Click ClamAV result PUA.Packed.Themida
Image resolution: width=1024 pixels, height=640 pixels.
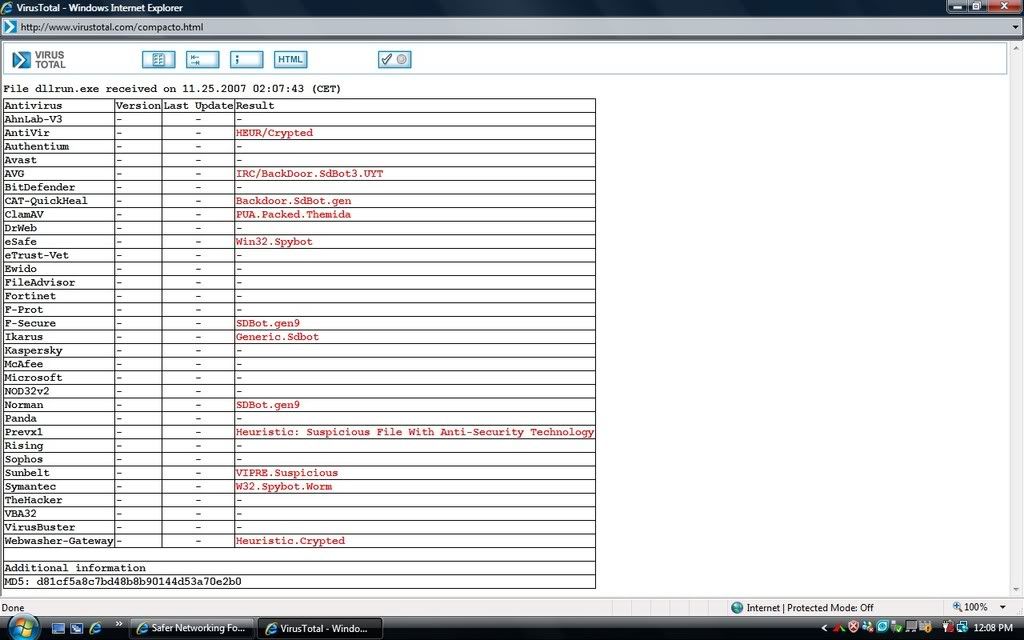point(293,214)
